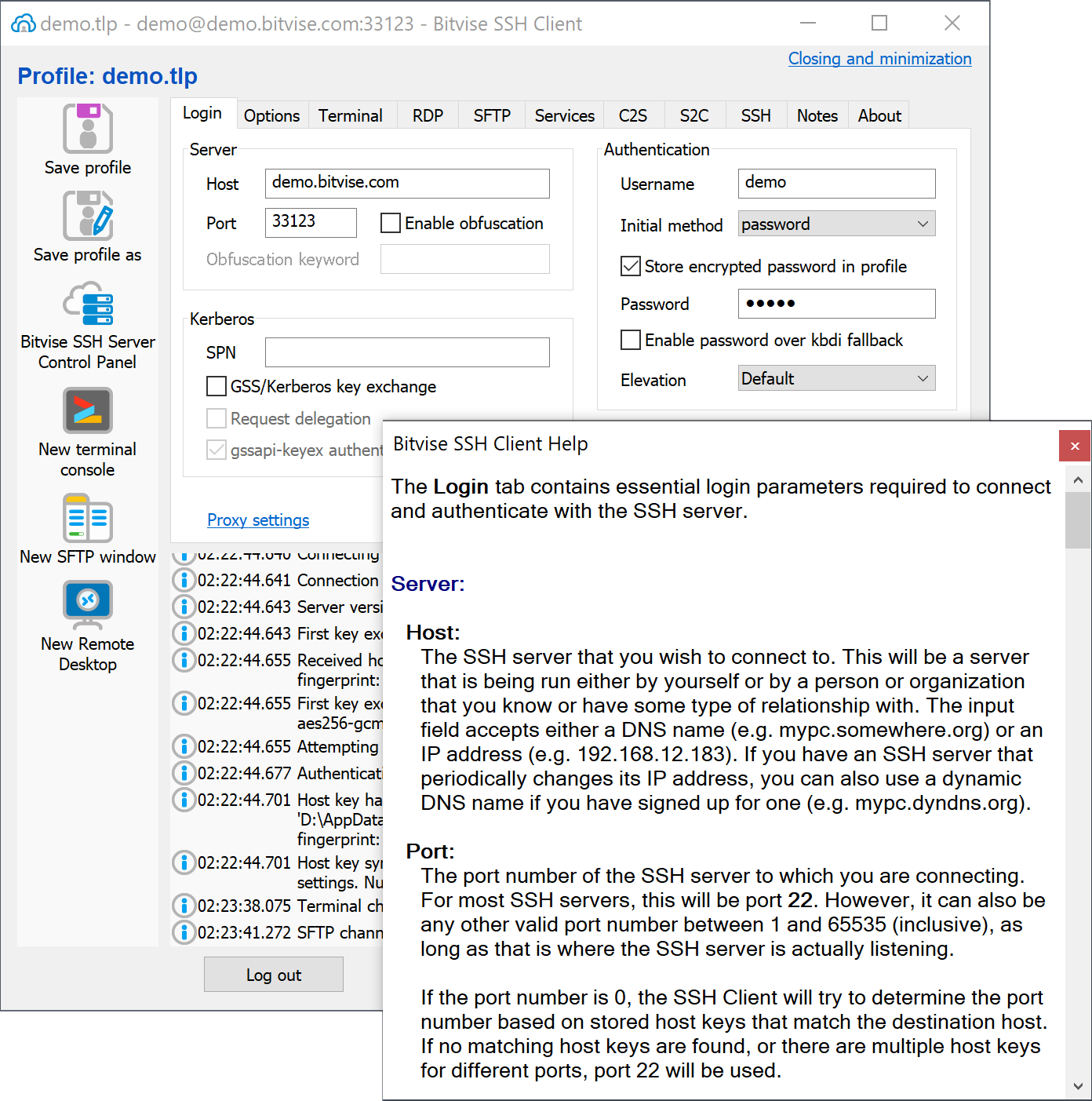Screen dimensions: 1092x1101
Task: Click help scrollbar down arrow
Action: pyautogui.click(x=1078, y=1087)
